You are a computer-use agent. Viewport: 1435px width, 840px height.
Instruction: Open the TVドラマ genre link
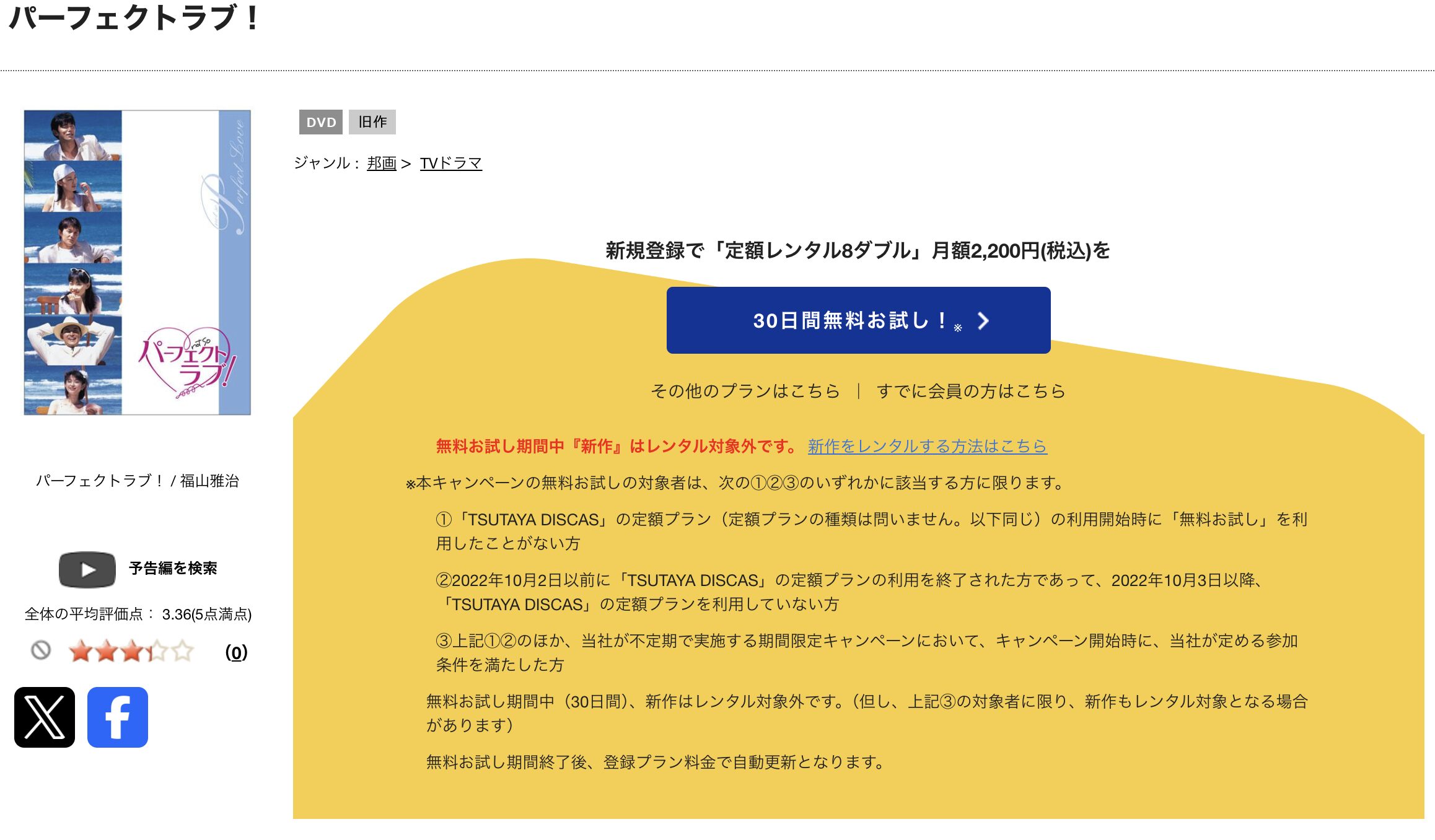(x=451, y=163)
